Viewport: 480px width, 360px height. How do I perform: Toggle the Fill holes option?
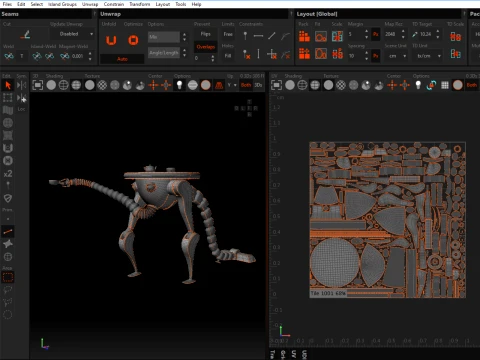pyautogui.click(x=228, y=56)
